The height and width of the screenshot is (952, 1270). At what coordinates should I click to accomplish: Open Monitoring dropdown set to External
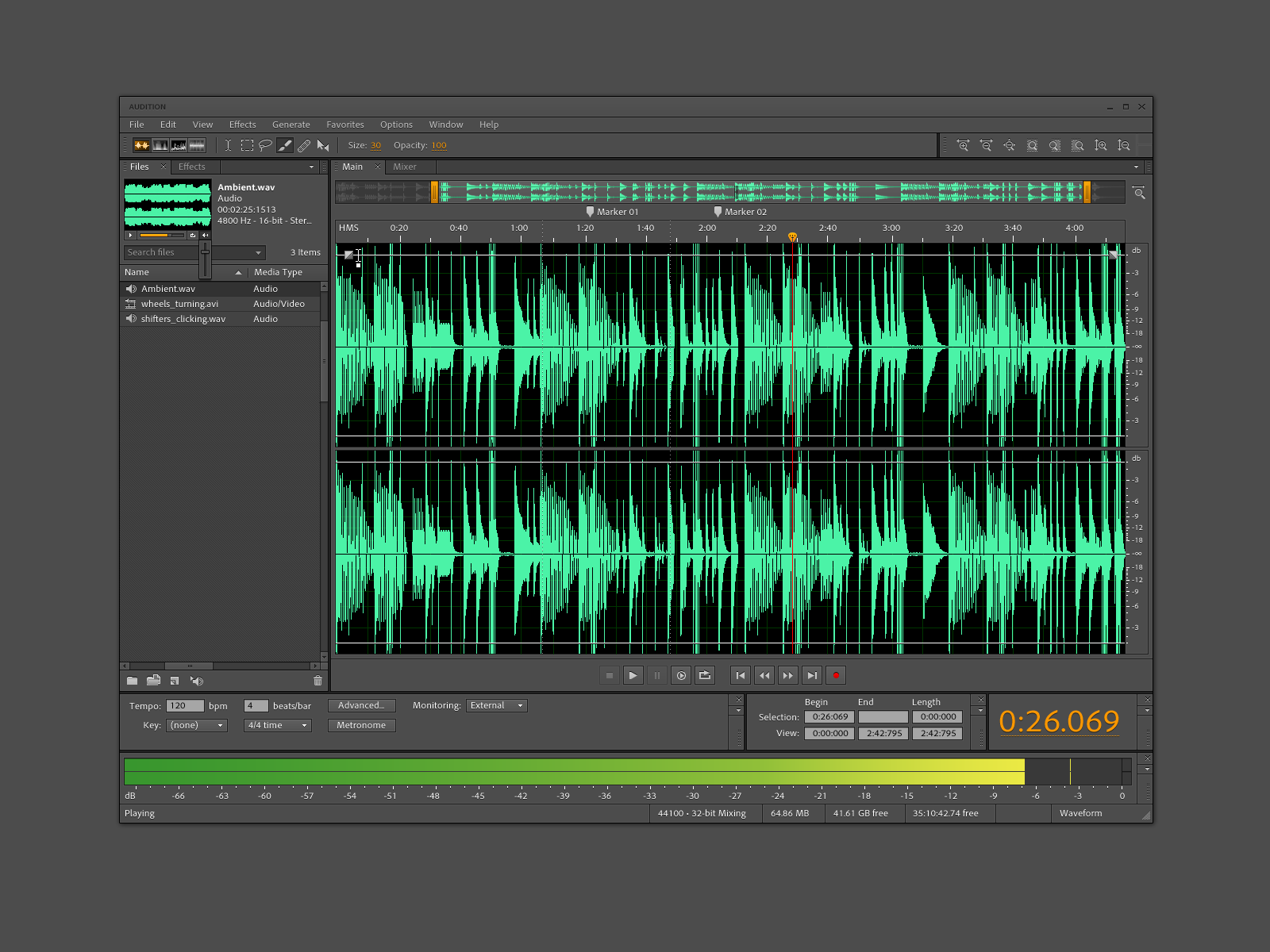tap(496, 705)
